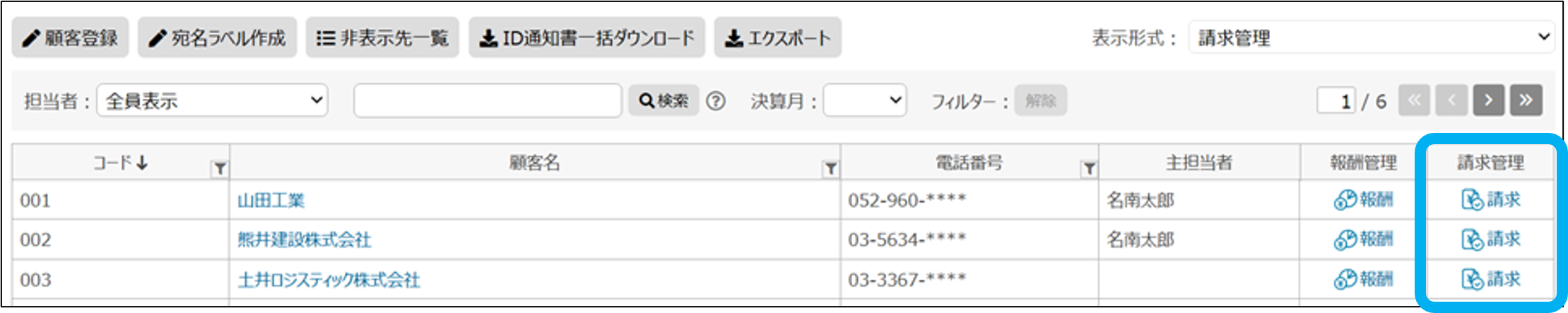Click ID通知書一括ダウンロード button
The width and height of the screenshot is (1568, 313).
586,37
